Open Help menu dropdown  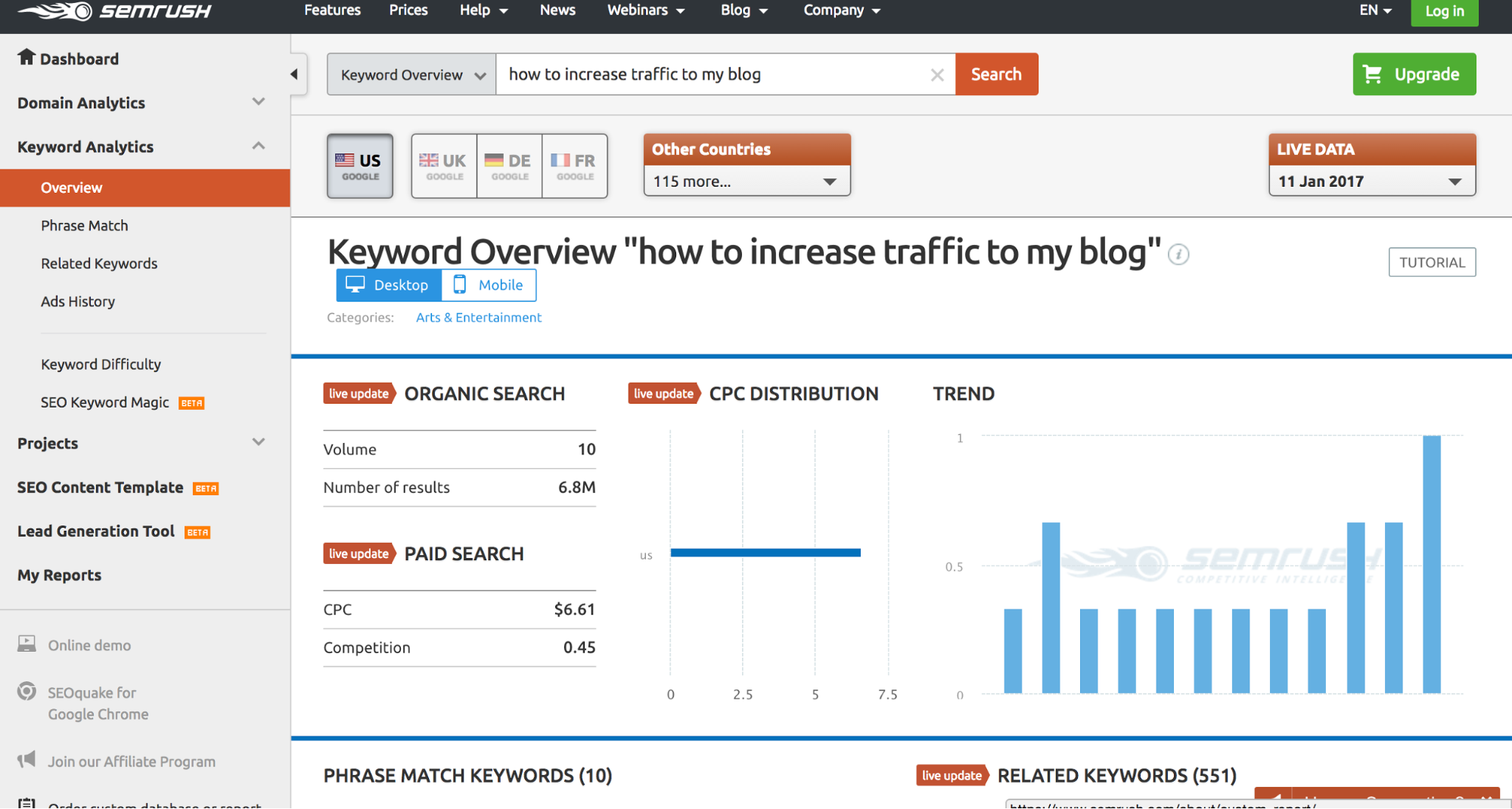483,11
